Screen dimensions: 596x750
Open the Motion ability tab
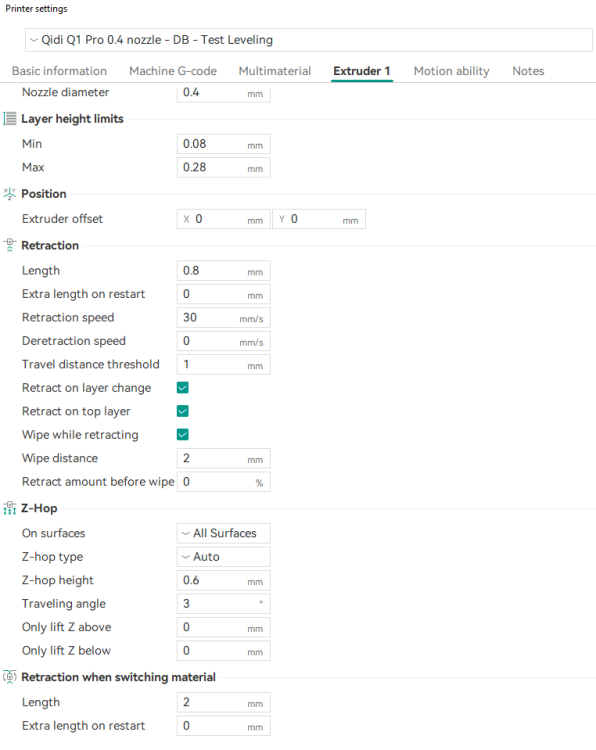click(x=452, y=71)
